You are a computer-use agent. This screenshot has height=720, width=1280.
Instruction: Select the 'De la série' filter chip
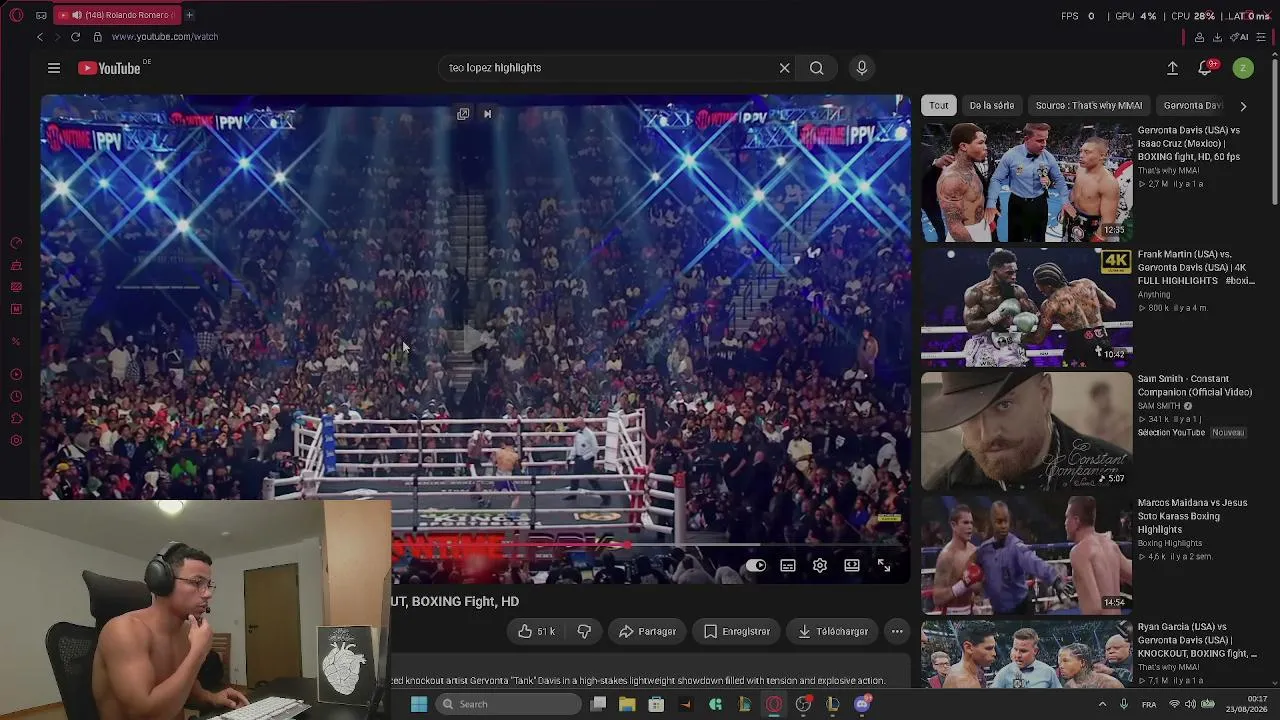pos(992,105)
